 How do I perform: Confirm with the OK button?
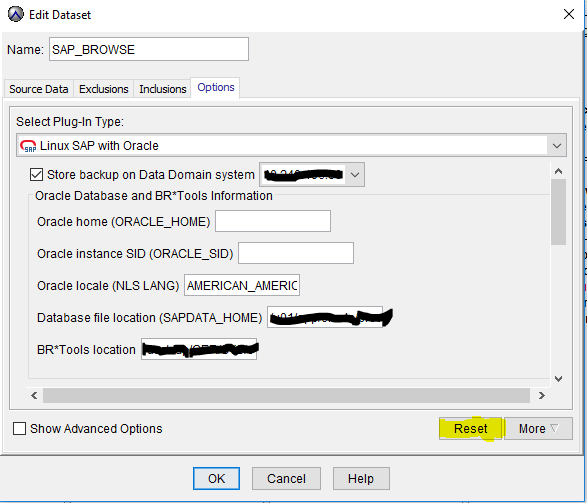[216, 478]
